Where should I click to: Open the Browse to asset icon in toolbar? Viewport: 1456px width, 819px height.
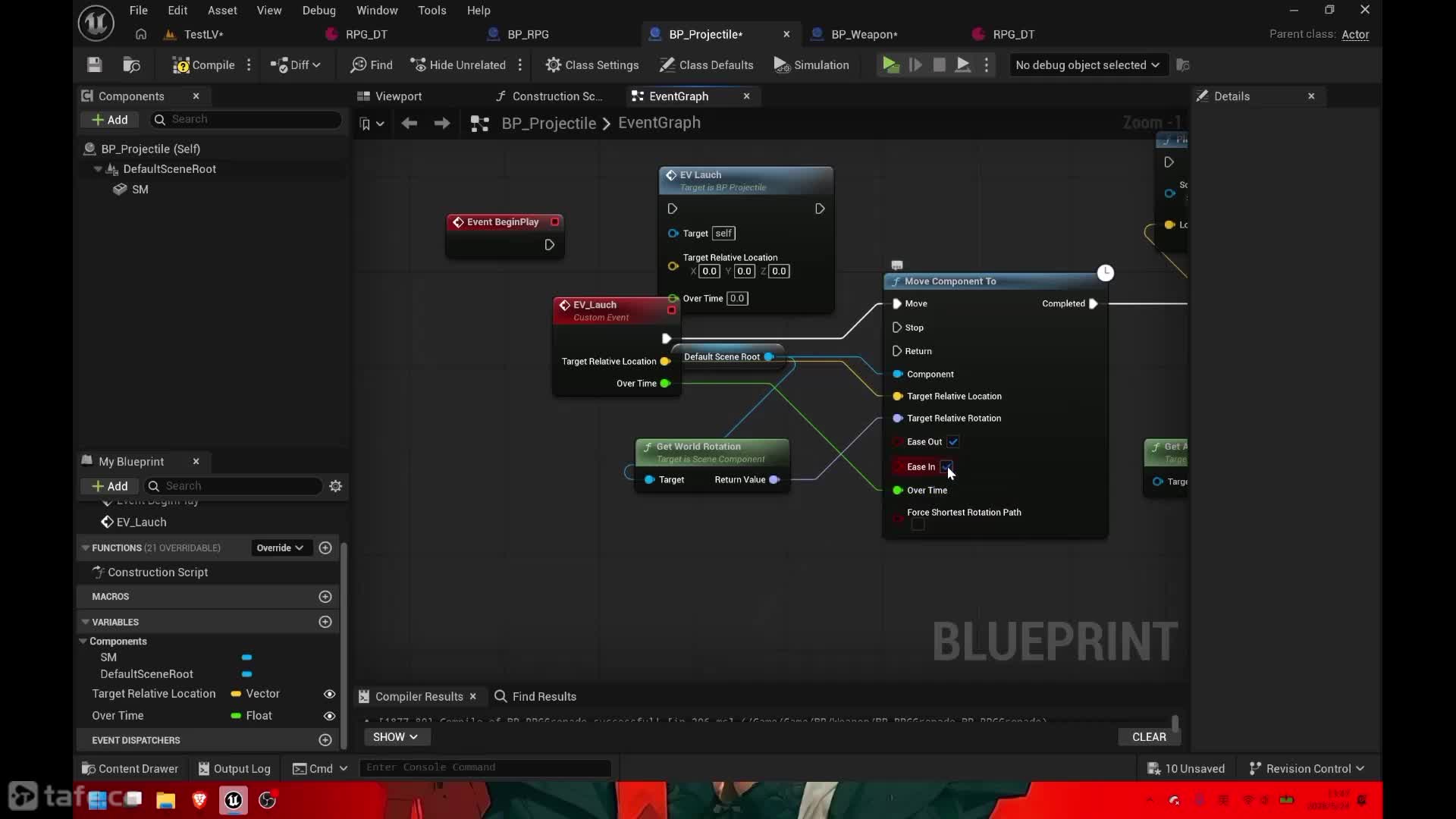(132, 65)
